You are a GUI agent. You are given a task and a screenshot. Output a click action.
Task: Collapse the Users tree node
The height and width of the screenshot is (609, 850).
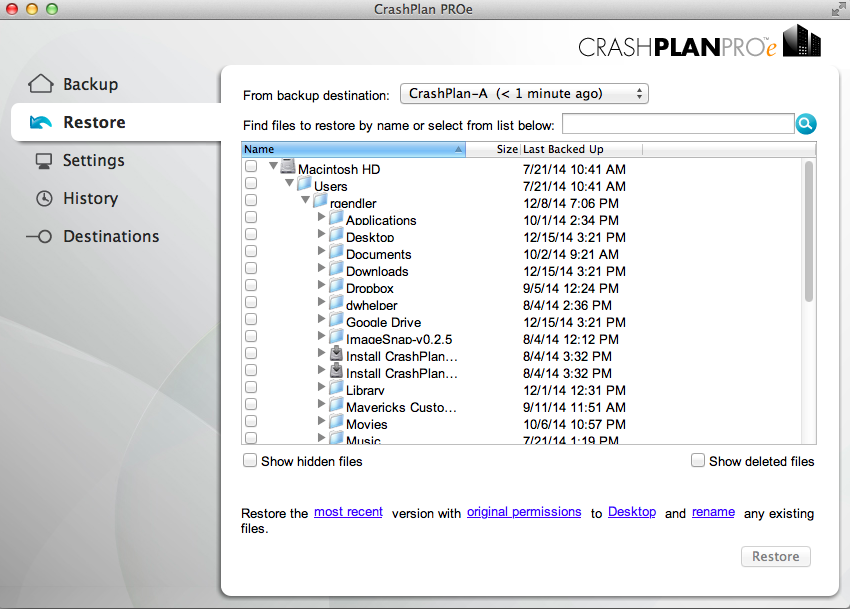[289, 183]
